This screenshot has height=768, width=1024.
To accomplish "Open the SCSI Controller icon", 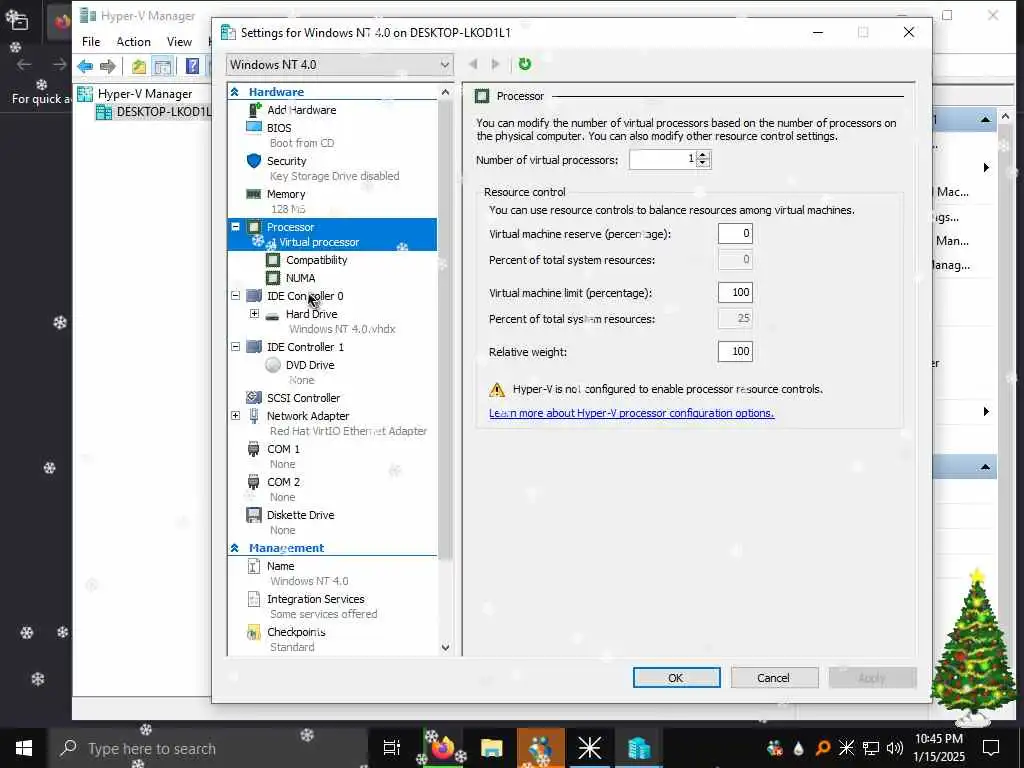I will click(x=254, y=398).
